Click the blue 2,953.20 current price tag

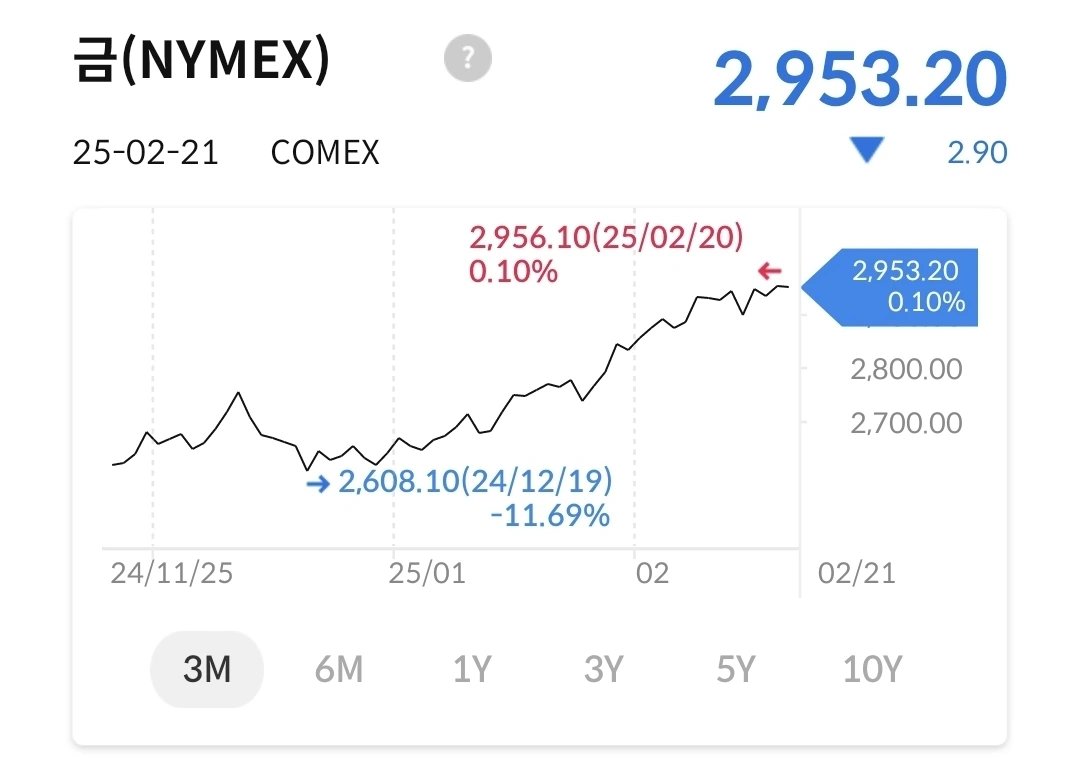tap(900, 287)
